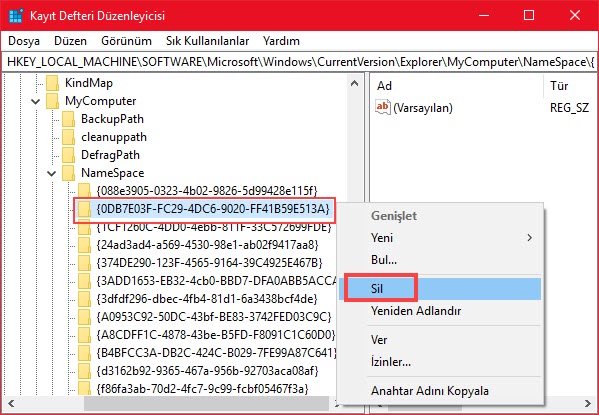
Task: Click the MyComputer folder icon
Action: 52,101
